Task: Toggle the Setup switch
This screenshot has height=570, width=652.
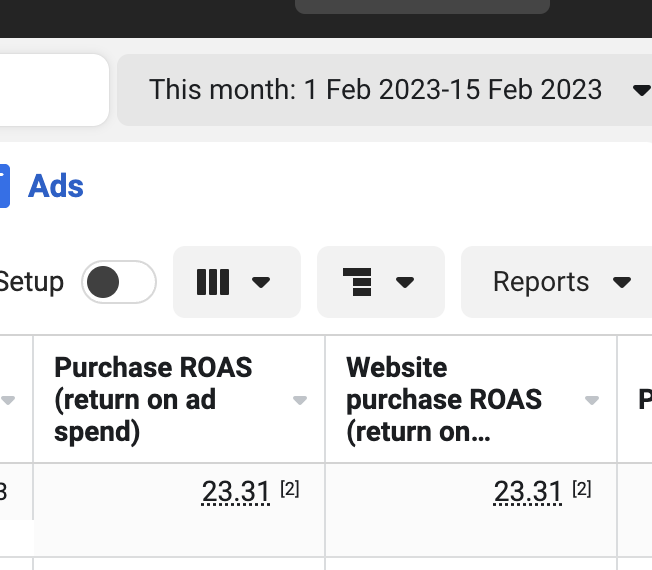Action: point(119,282)
